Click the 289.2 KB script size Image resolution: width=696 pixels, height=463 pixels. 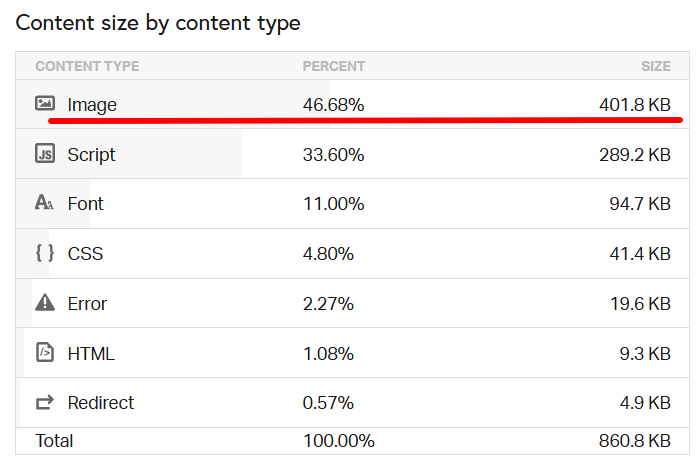pyautogui.click(x=635, y=155)
